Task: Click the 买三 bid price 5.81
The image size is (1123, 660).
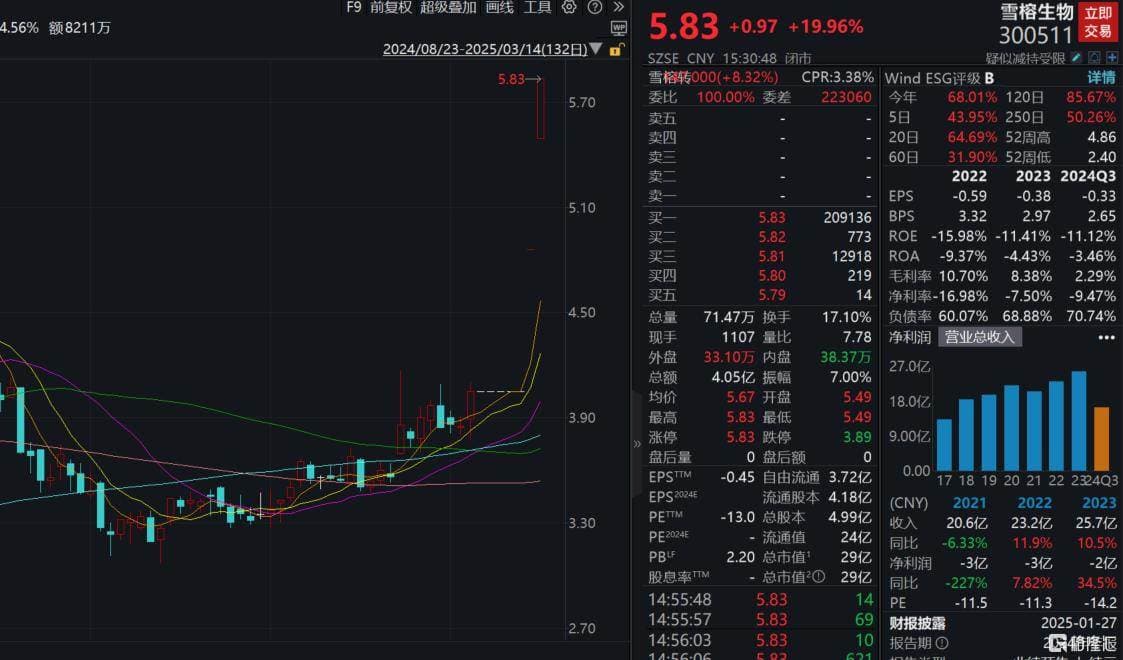Action: pos(772,256)
